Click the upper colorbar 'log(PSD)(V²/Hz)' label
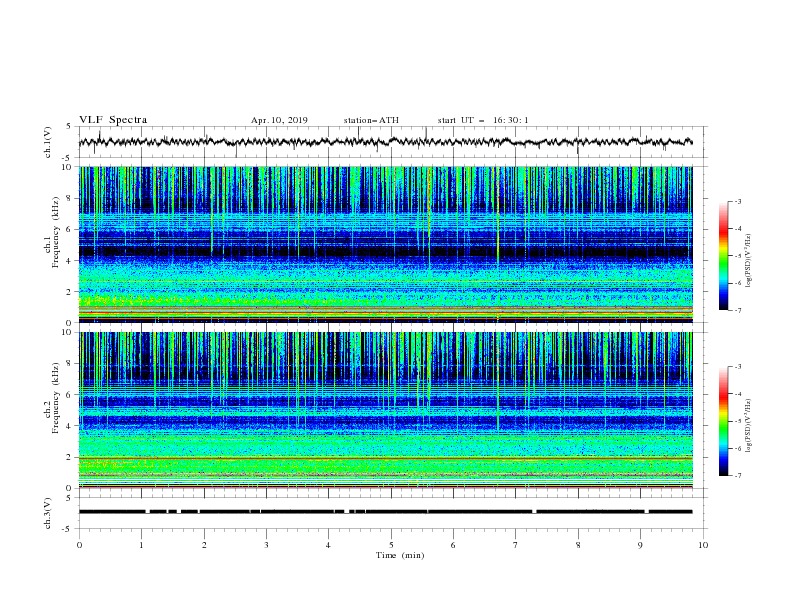 [x=749, y=261]
